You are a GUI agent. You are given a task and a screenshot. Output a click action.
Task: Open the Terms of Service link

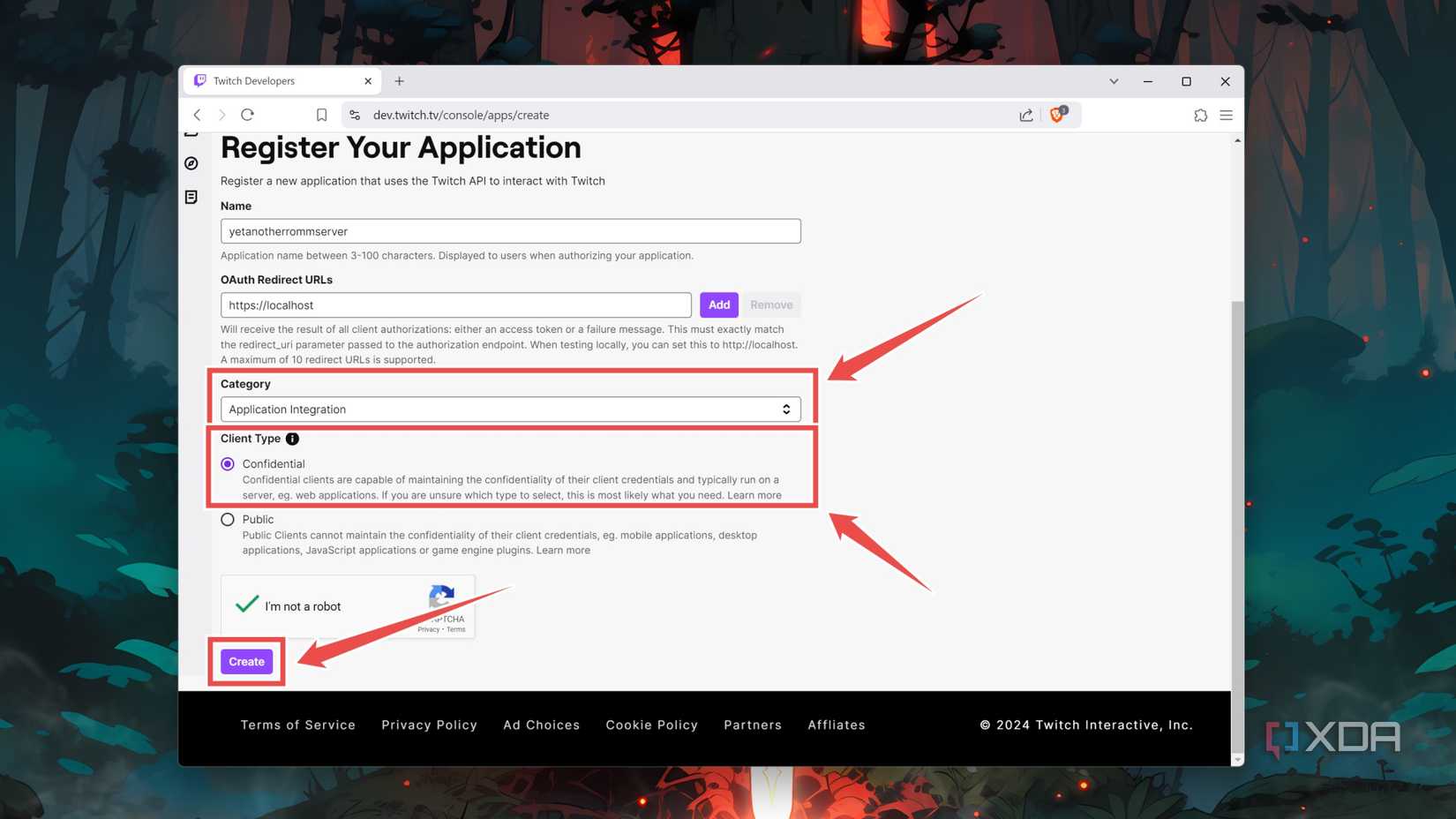click(x=297, y=725)
